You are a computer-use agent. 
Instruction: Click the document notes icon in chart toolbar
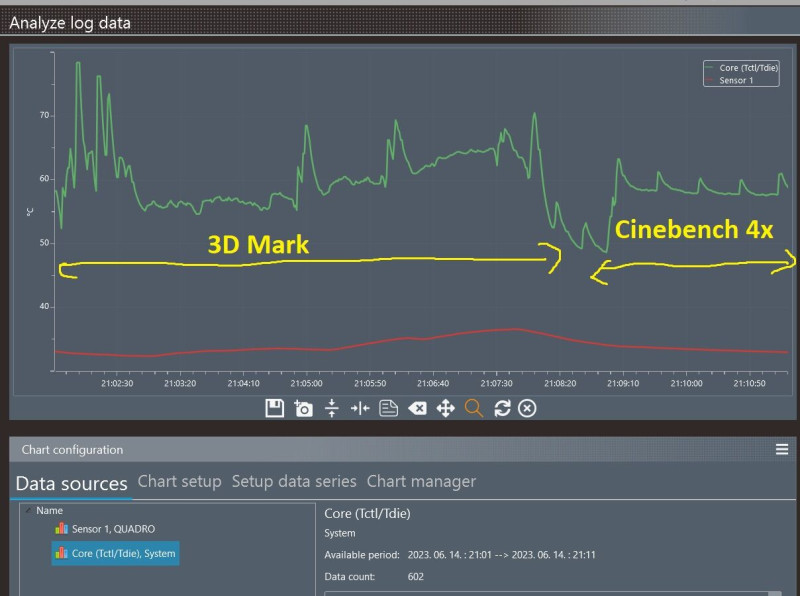(x=388, y=408)
